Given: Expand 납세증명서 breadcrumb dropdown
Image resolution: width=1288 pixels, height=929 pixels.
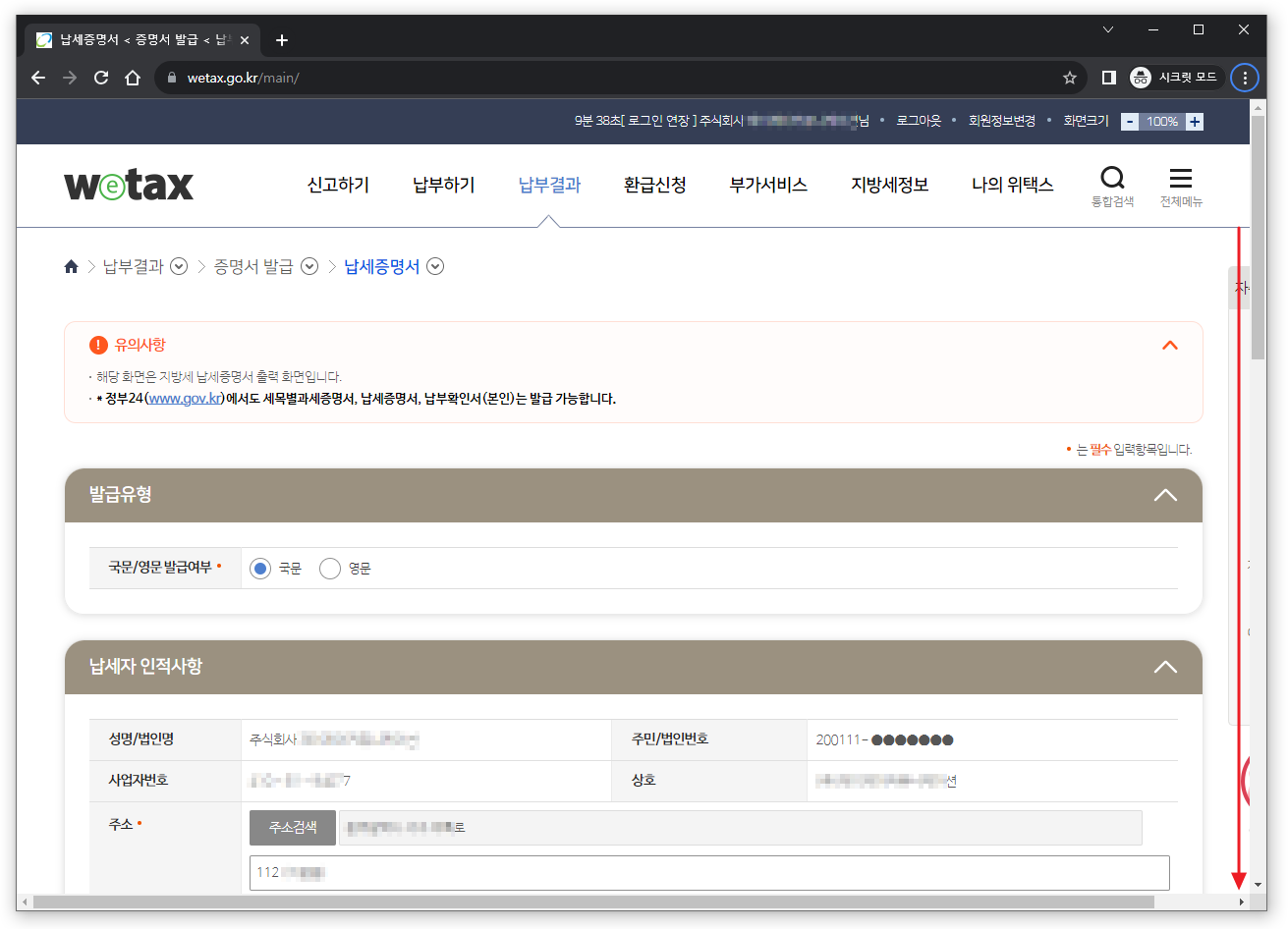Looking at the screenshot, I should pyautogui.click(x=435, y=266).
